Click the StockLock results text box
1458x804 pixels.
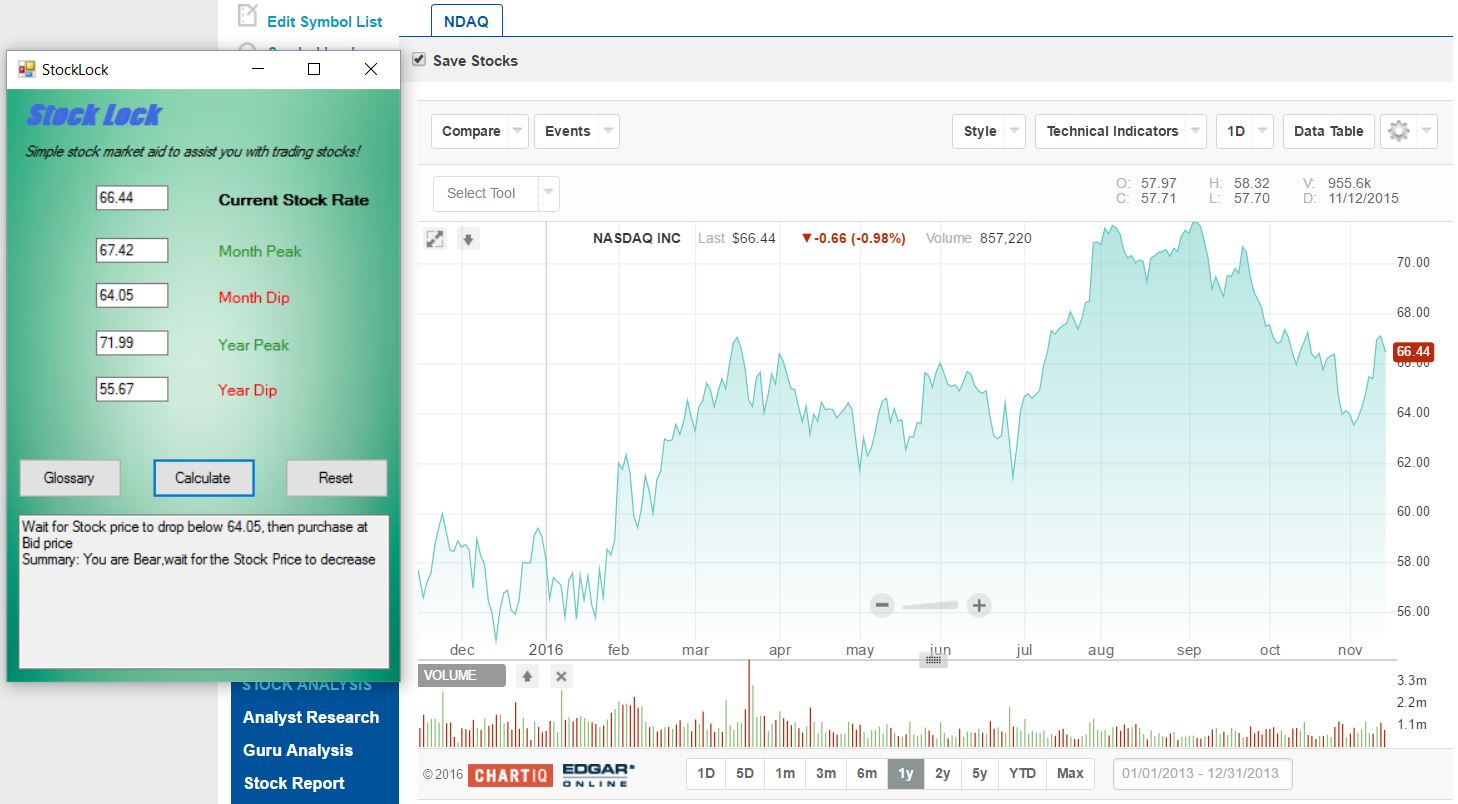click(204, 592)
